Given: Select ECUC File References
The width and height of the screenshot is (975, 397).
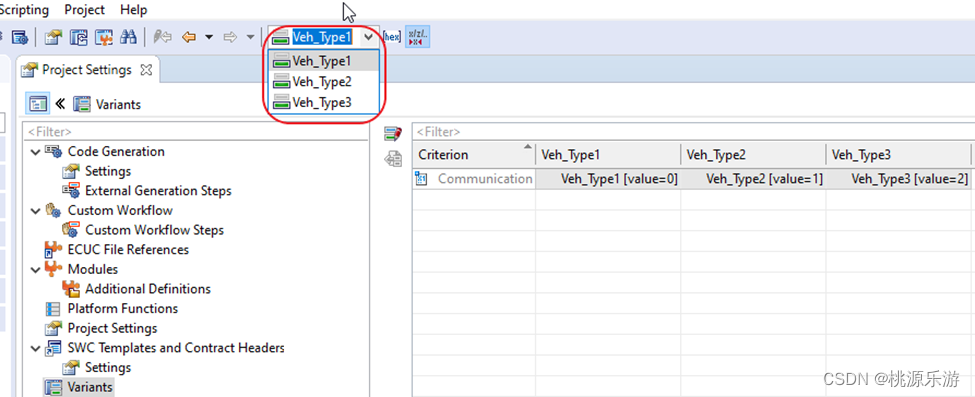Looking at the screenshot, I should (x=128, y=250).
